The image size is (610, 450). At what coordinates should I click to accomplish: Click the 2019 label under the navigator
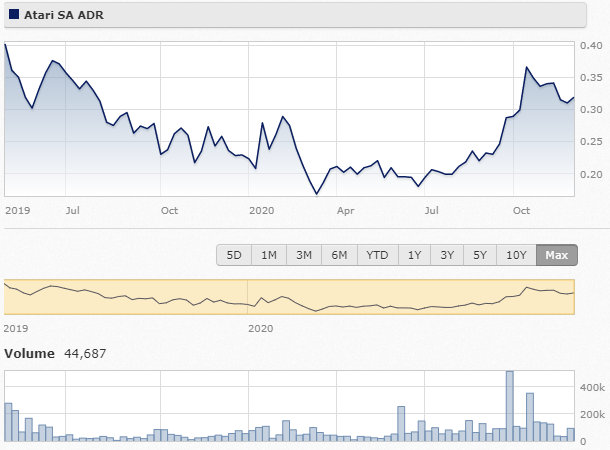click(16, 328)
